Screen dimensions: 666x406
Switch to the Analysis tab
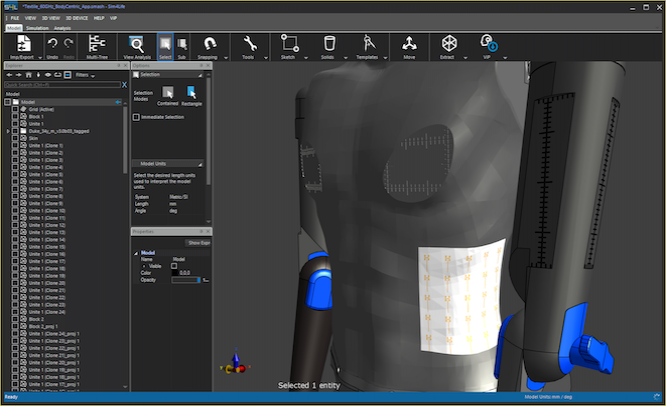click(x=62, y=28)
